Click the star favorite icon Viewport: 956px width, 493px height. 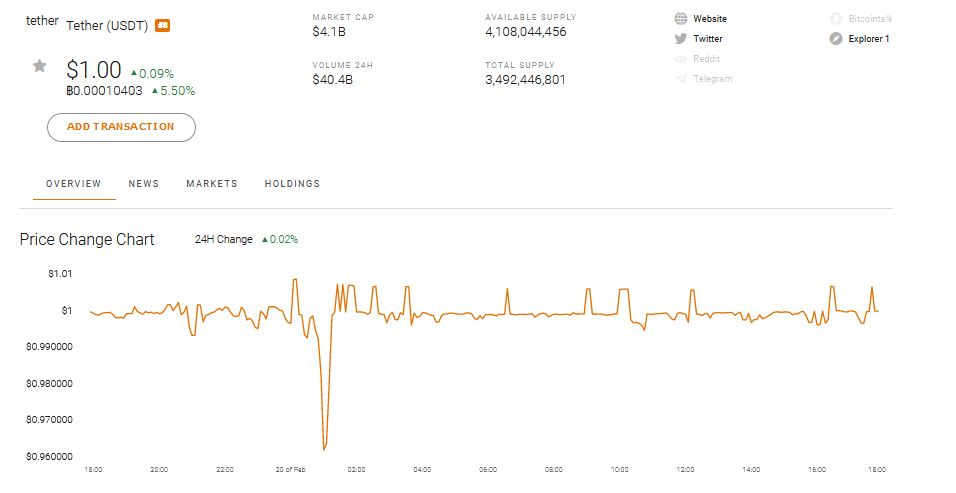click(x=40, y=66)
